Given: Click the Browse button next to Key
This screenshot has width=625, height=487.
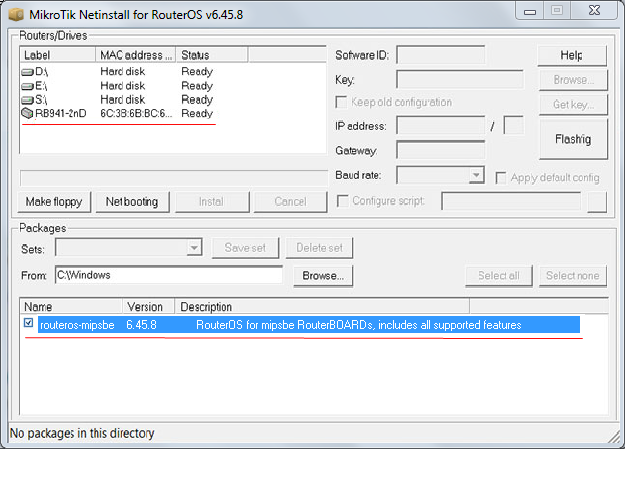Looking at the screenshot, I should click(573, 80).
